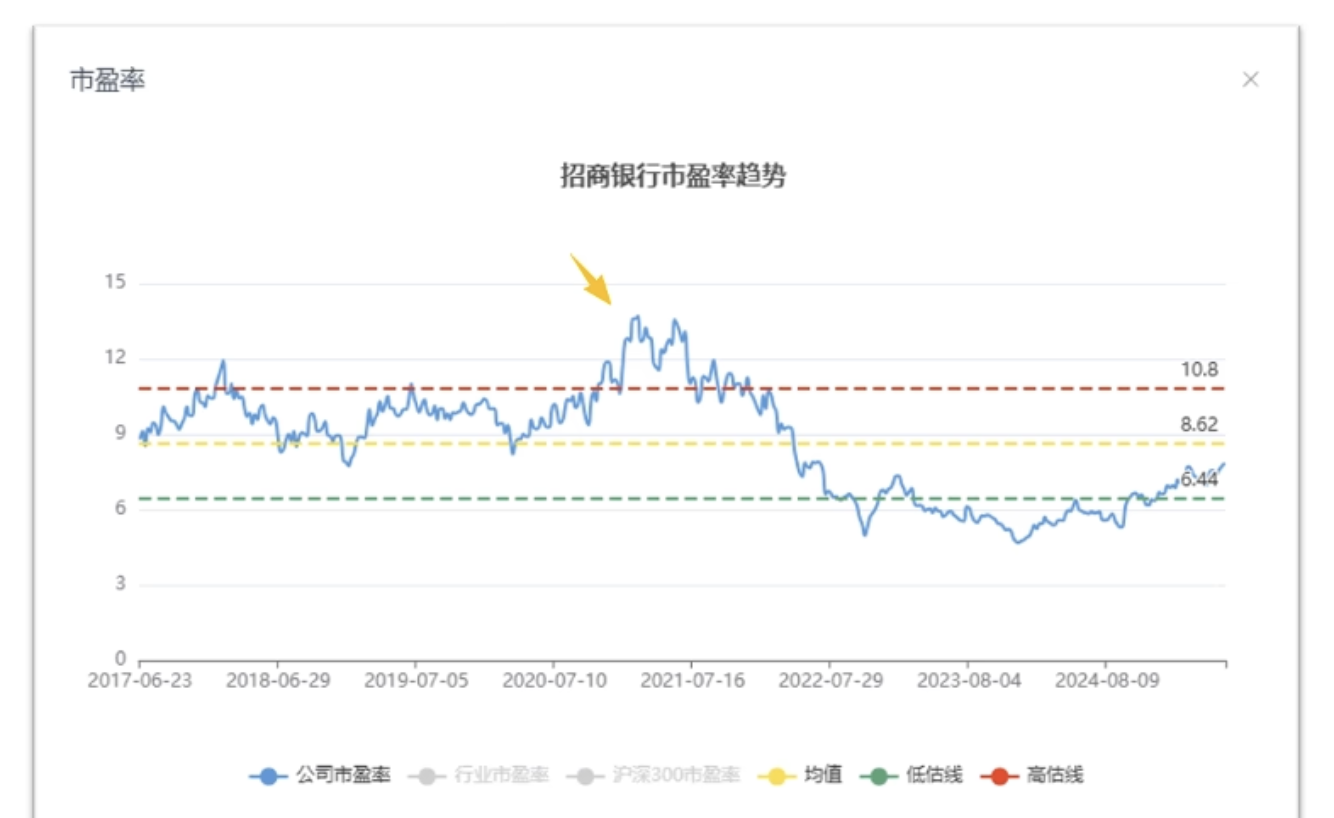This screenshot has height=818, width=1334.
Task: Select the 2017-06-23 date on x-axis
Action: 140,681
